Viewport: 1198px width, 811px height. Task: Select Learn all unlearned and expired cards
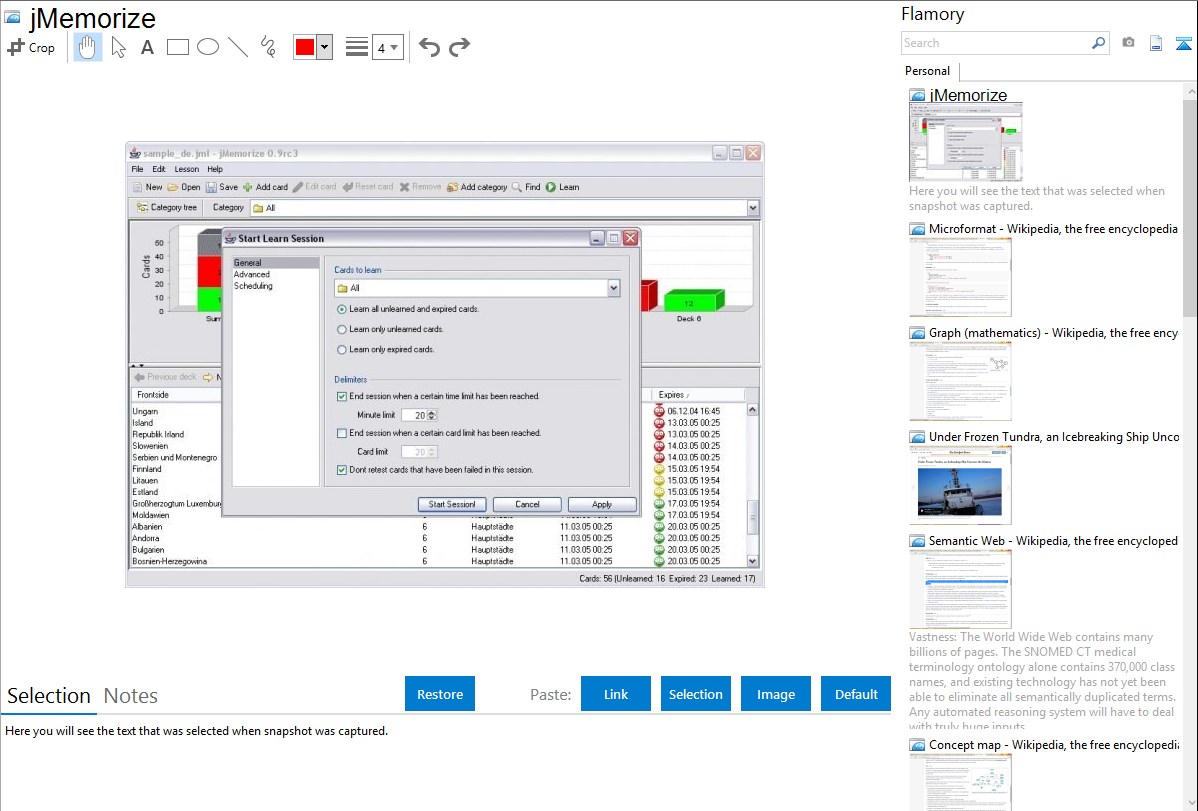(x=342, y=310)
